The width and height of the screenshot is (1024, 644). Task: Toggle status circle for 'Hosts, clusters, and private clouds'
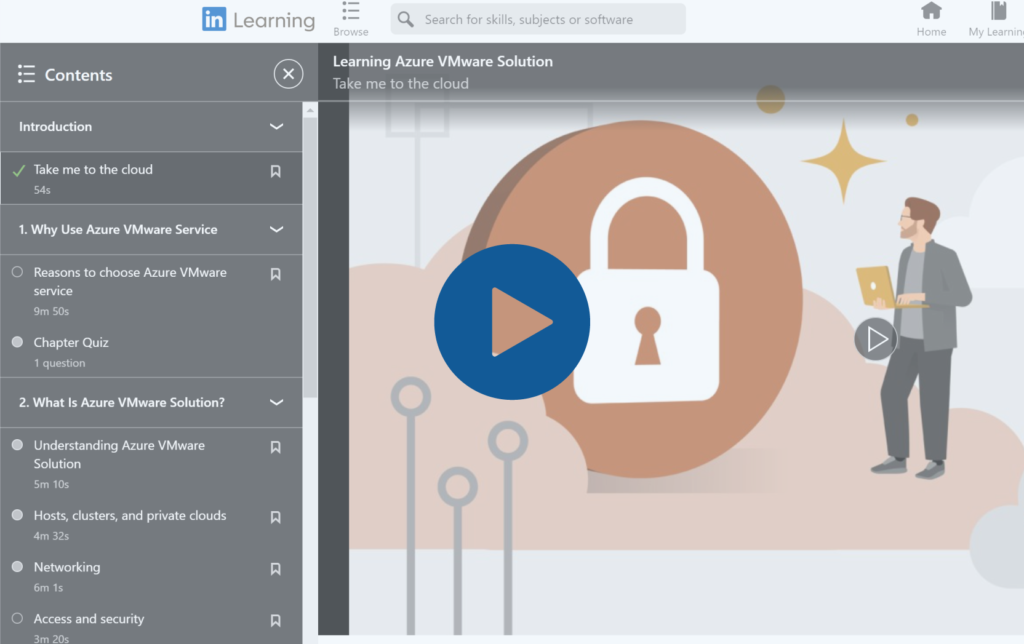pyautogui.click(x=18, y=515)
